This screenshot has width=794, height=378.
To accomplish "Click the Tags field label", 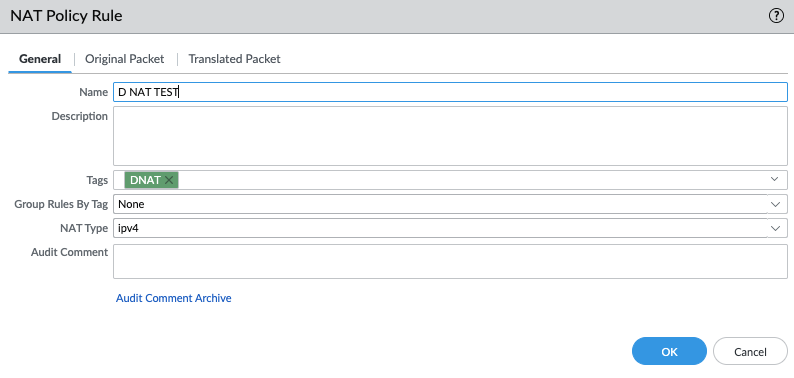I will (97, 180).
